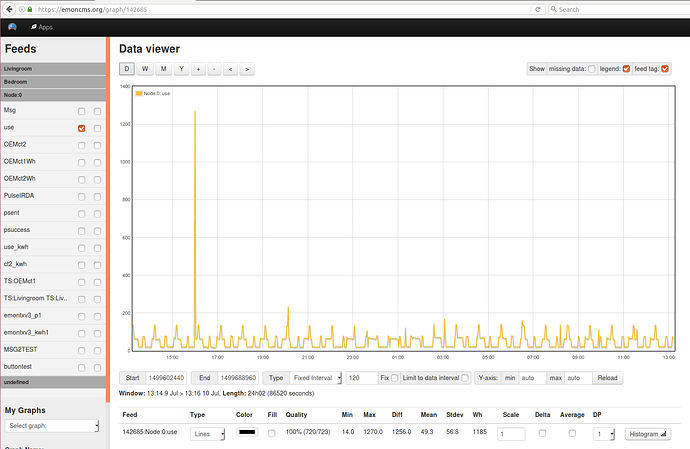Image resolution: width=690 pixels, height=449 pixels.
Task: Click the Reload button
Action: 607,378
